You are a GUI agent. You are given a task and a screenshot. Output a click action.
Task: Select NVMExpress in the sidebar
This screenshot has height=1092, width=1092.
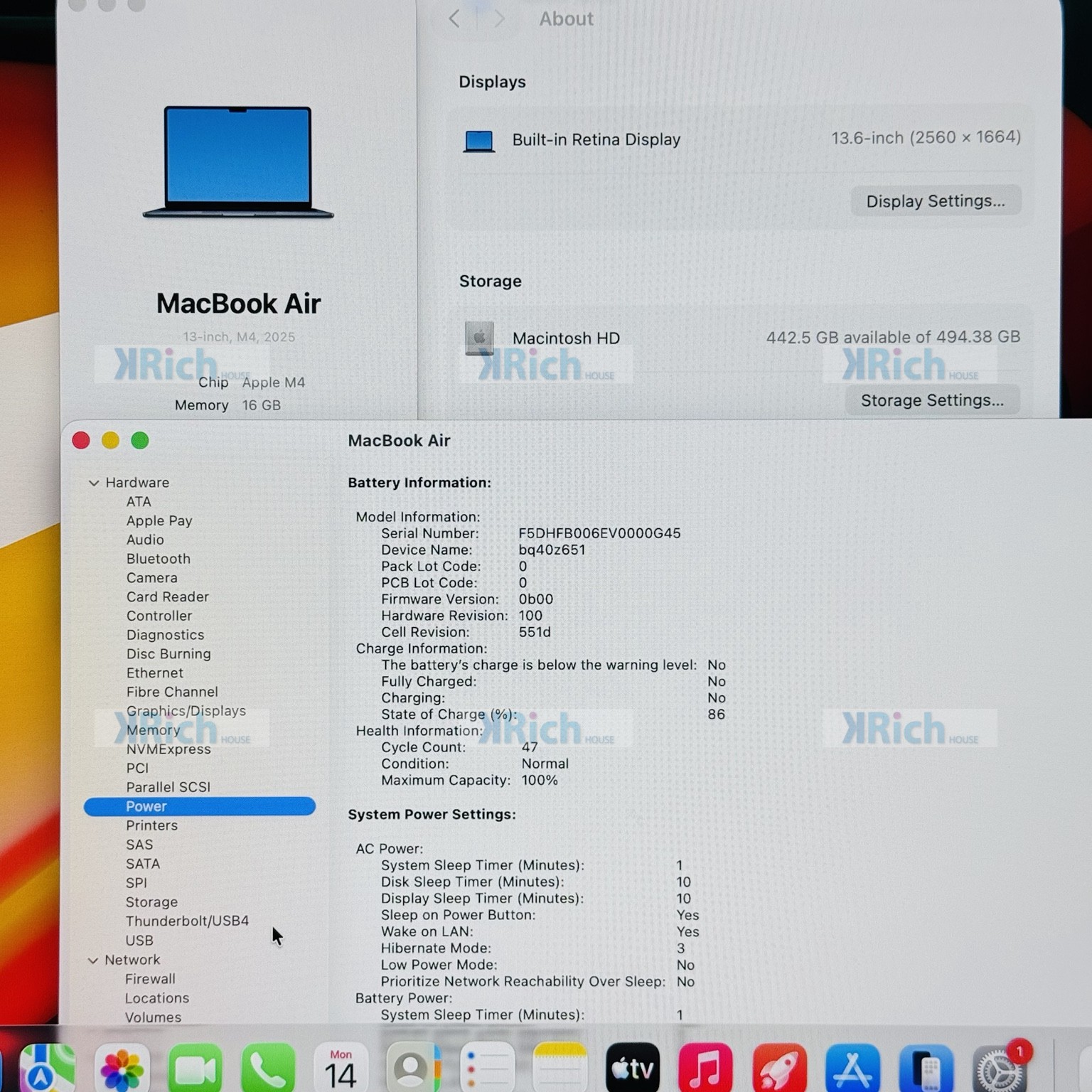(x=168, y=749)
